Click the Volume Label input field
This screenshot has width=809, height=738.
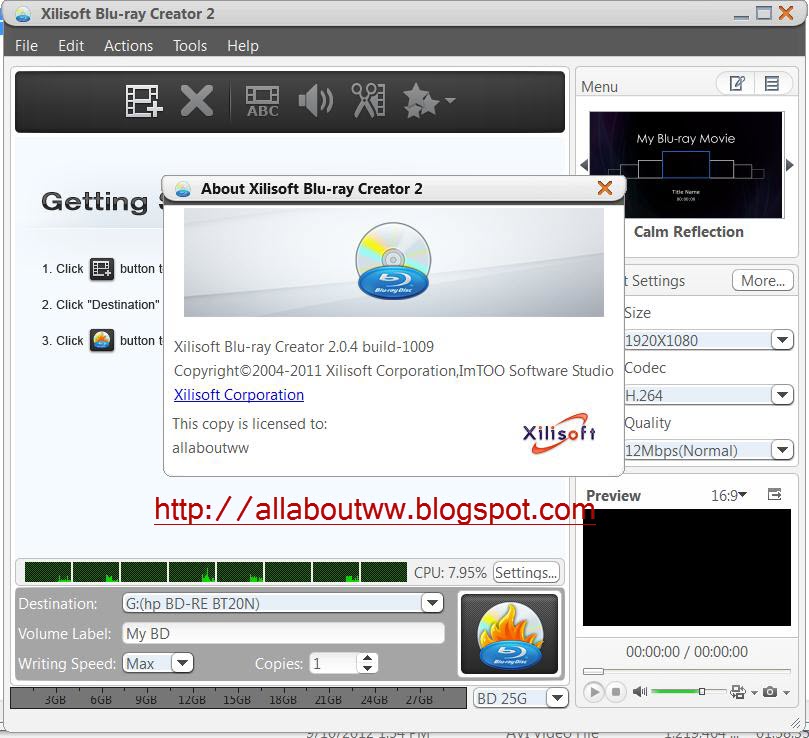(x=283, y=633)
